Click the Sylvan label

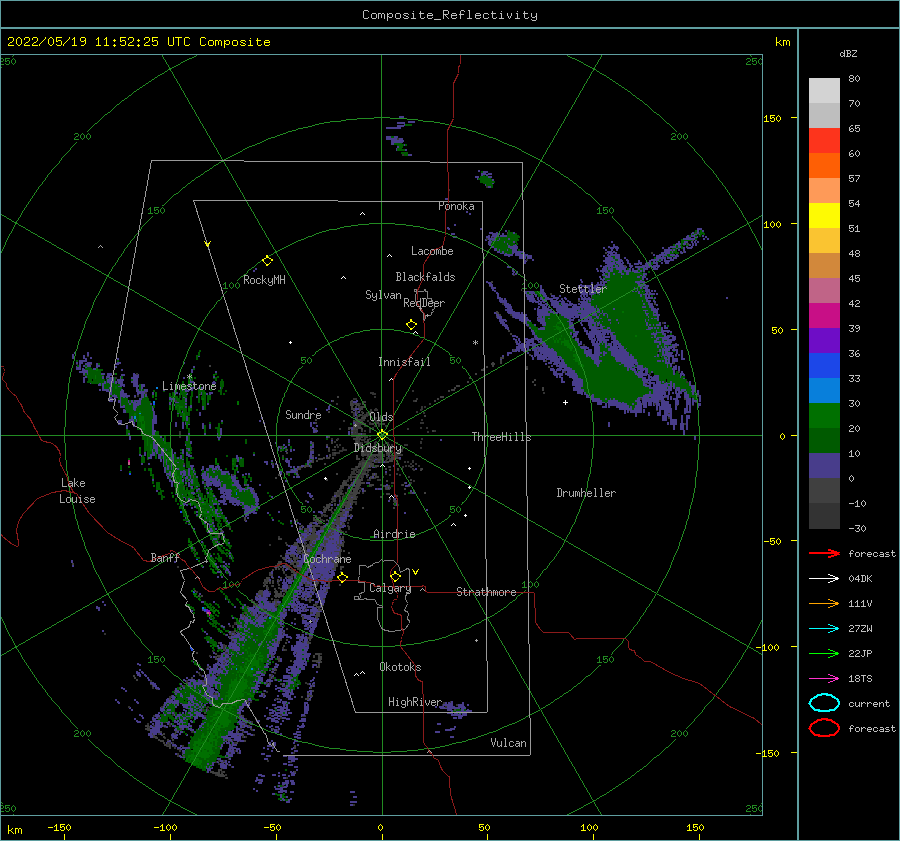(x=383, y=296)
